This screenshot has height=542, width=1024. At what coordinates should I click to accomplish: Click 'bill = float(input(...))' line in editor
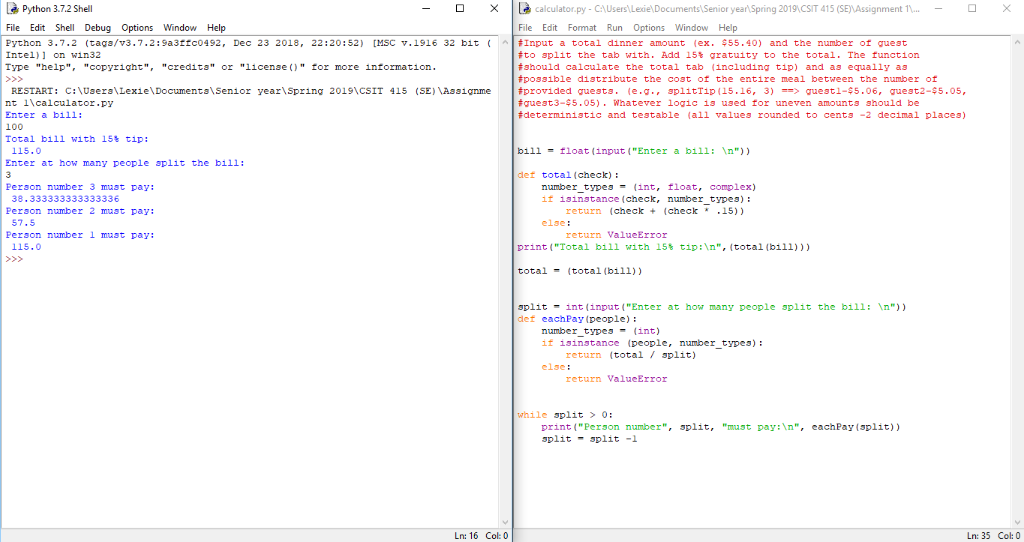pyautogui.click(x=633, y=151)
